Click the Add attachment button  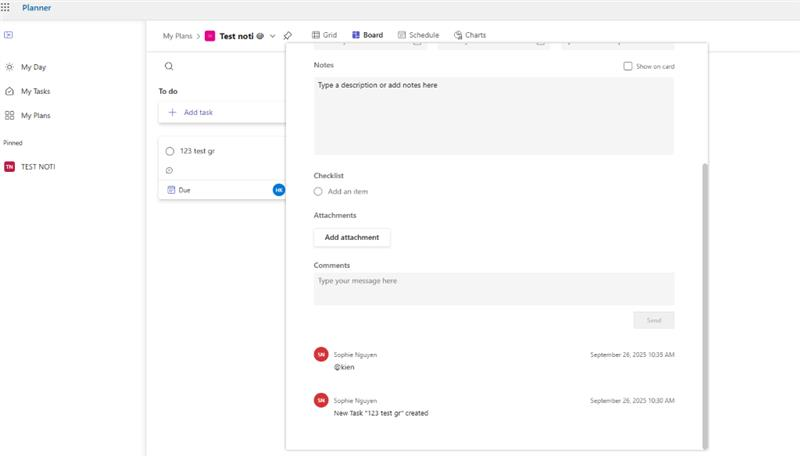pyautogui.click(x=352, y=237)
